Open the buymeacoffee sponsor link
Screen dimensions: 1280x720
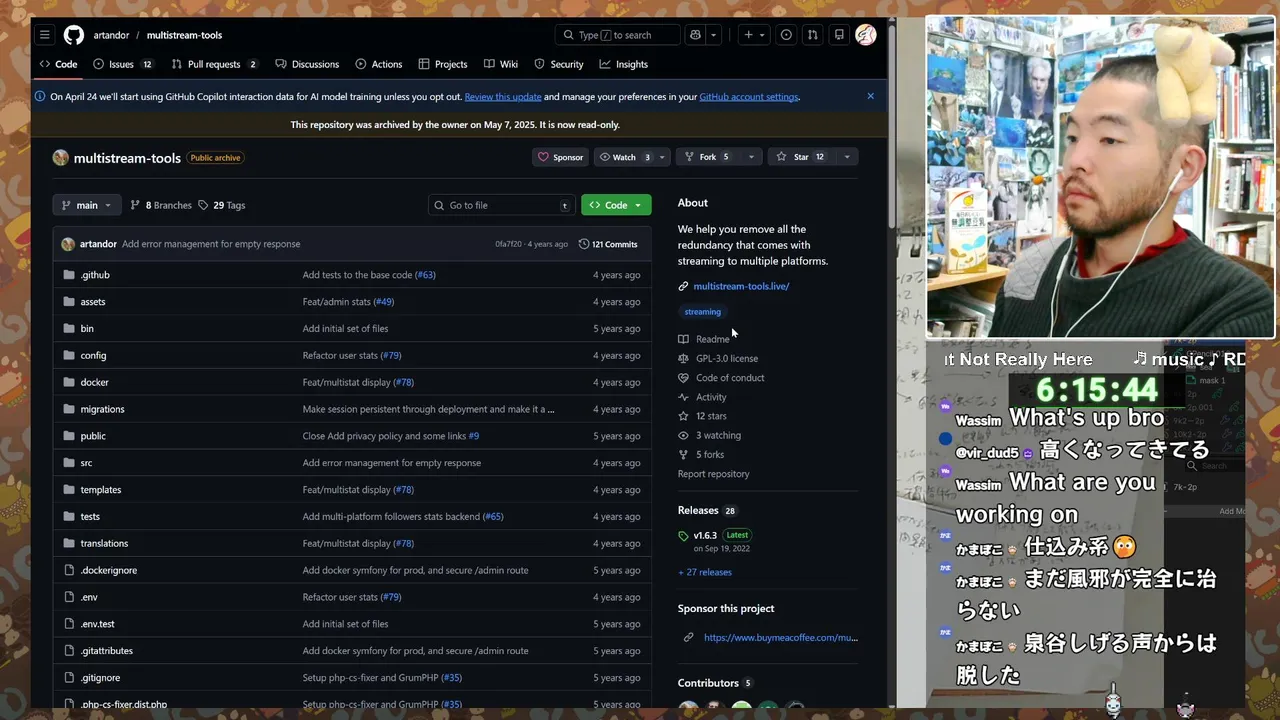pos(780,637)
